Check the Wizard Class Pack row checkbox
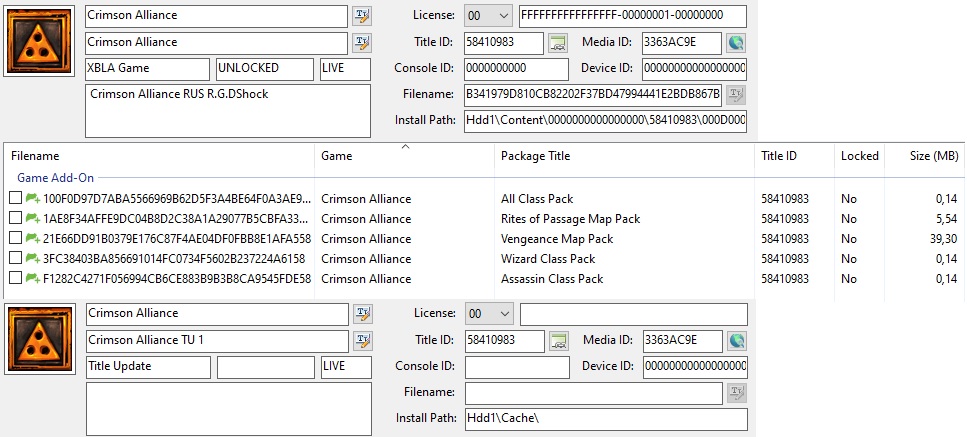The width and height of the screenshot is (967, 437). tap(15, 258)
